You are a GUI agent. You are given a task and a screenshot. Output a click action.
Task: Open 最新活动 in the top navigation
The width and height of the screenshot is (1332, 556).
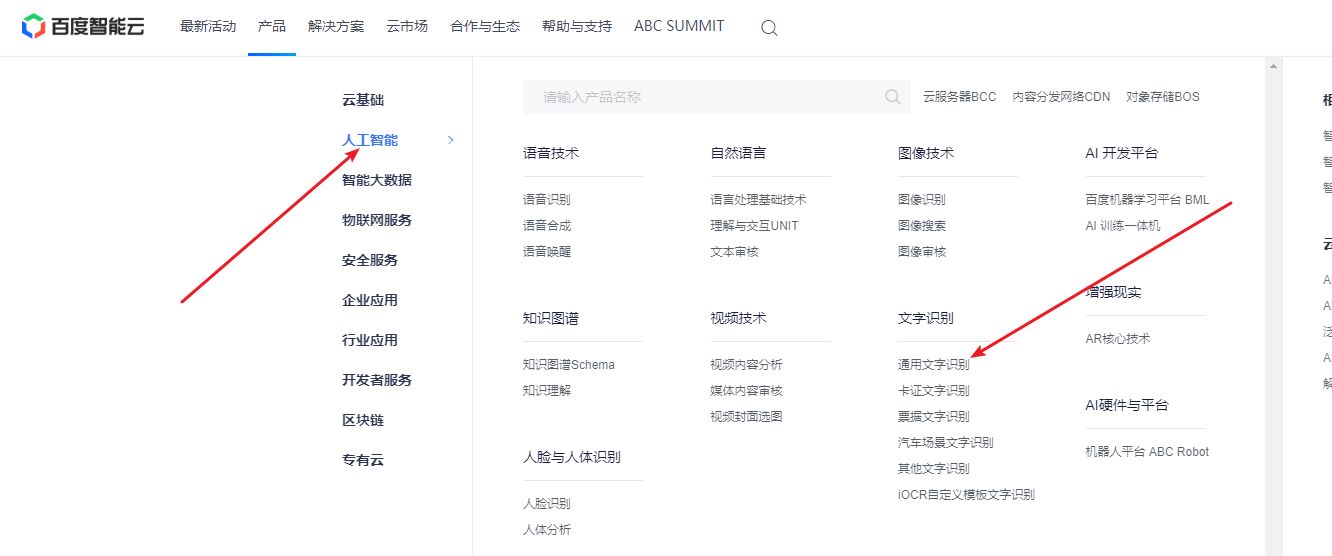[x=208, y=26]
